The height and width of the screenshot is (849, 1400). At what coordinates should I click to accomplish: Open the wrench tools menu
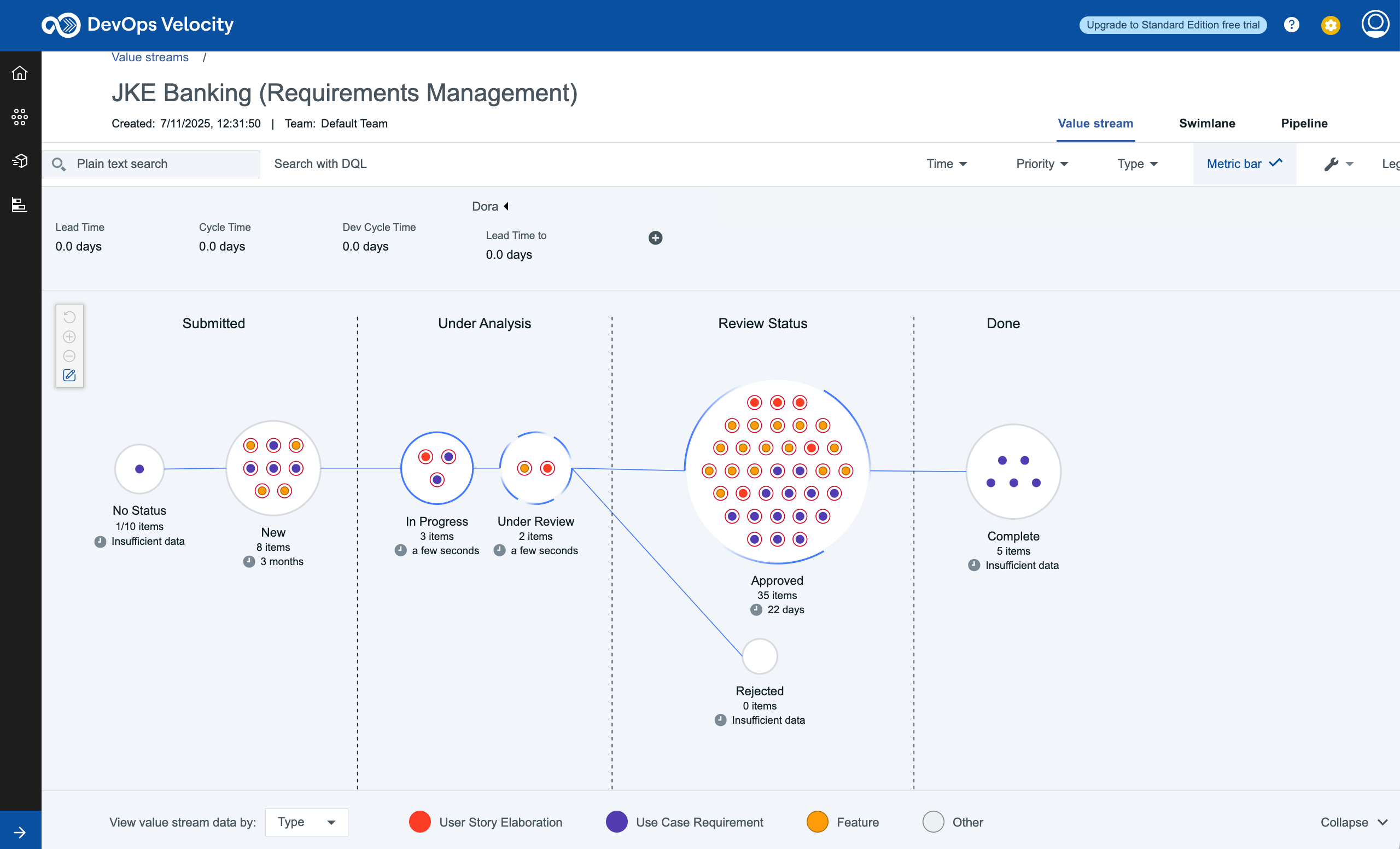(1338, 164)
